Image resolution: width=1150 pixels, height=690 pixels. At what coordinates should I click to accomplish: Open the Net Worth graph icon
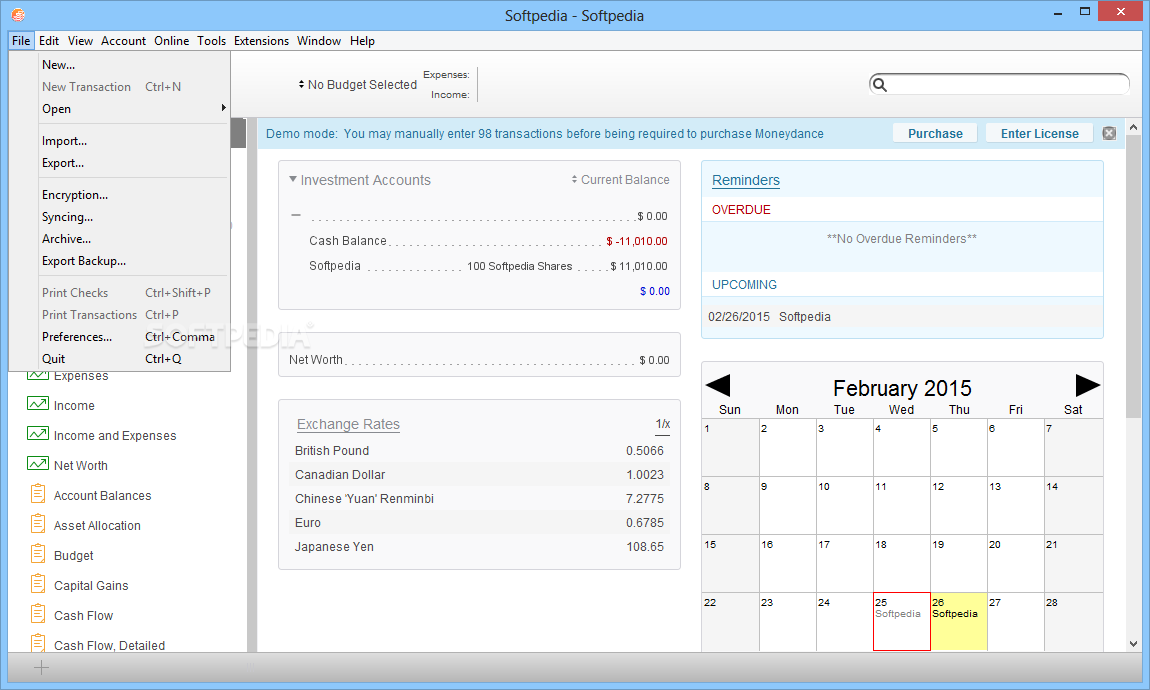pyautogui.click(x=37, y=463)
